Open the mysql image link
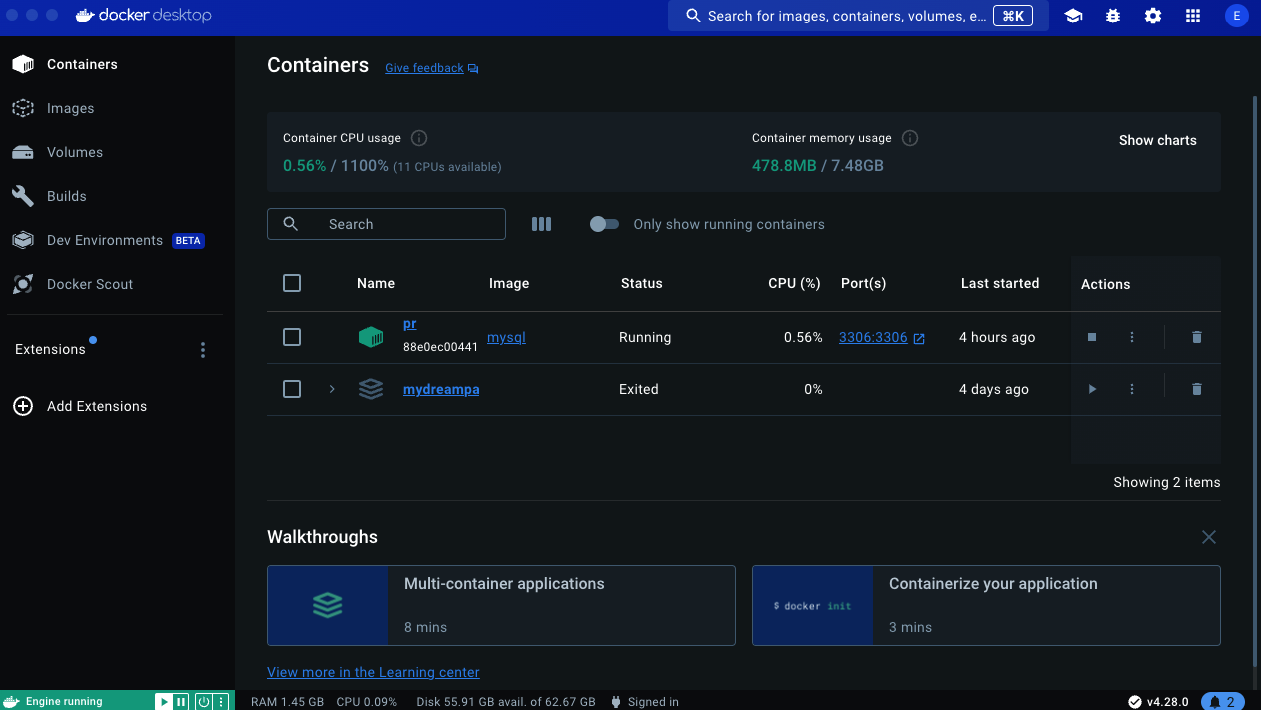The height and width of the screenshot is (710, 1261). 506,338
